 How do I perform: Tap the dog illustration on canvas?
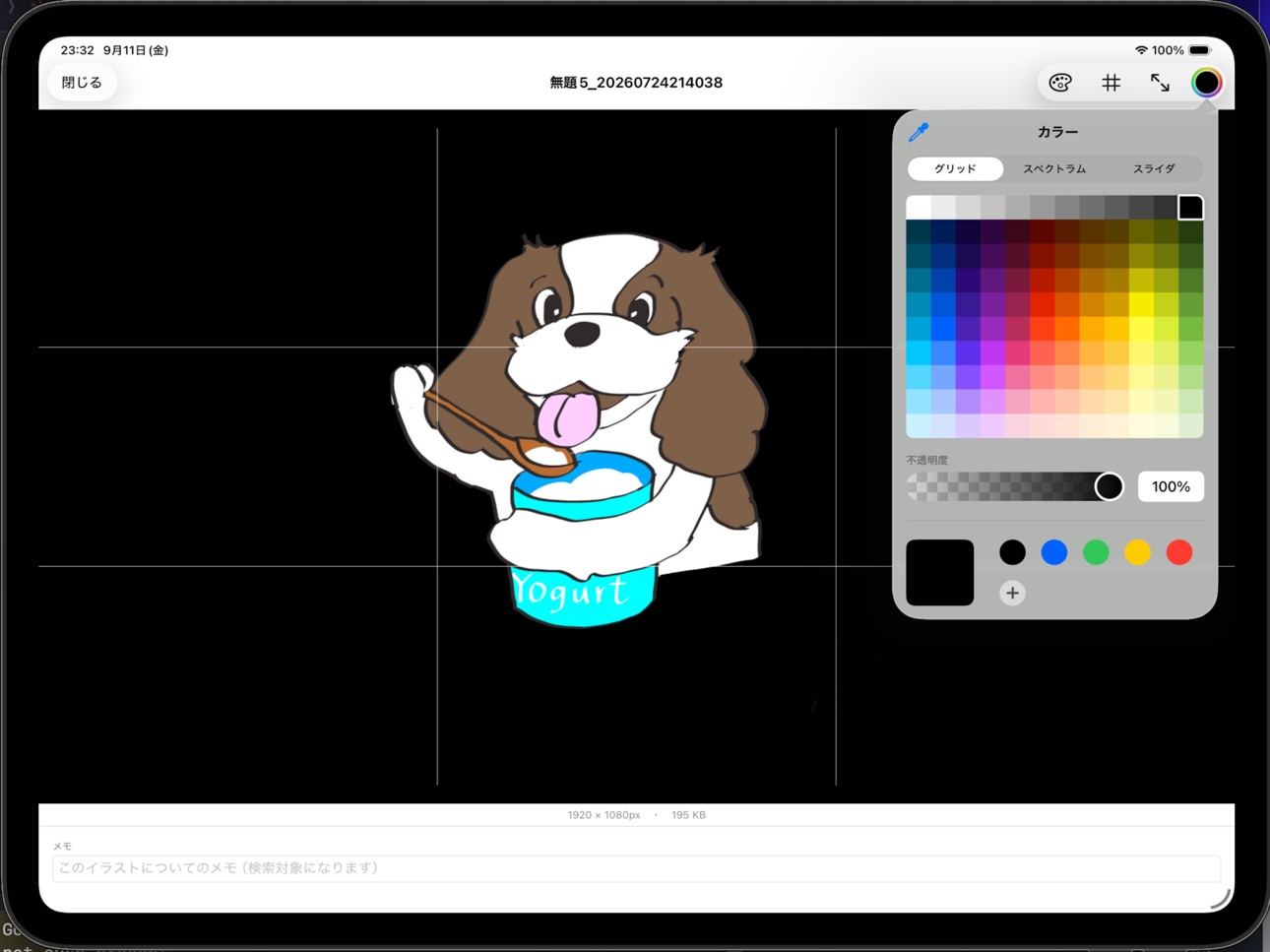pos(579,428)
